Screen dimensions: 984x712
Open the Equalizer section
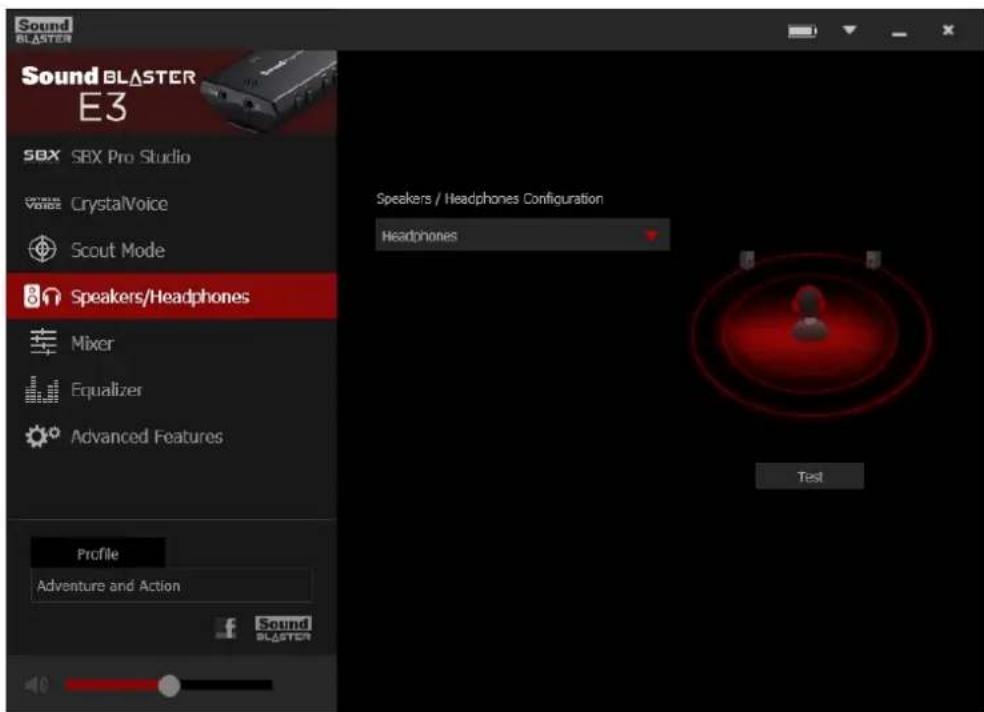[x=172, y=390]
